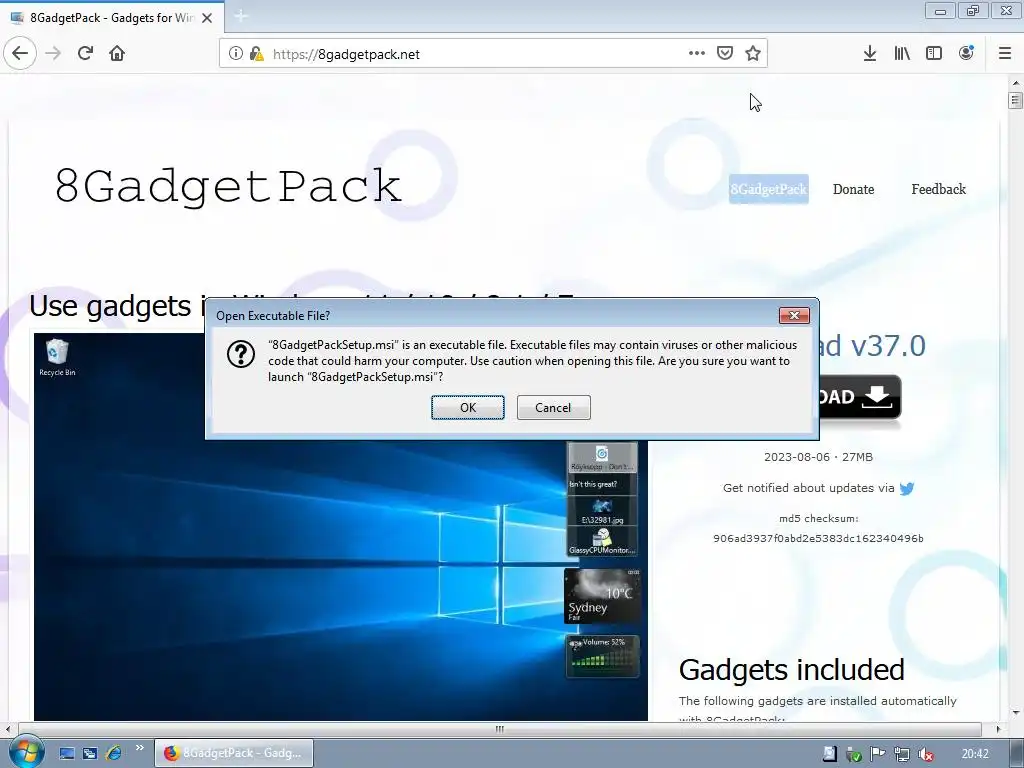
Task: Click the Windows desktop screenshot thumbnail
Action: (x=340, y=527)
